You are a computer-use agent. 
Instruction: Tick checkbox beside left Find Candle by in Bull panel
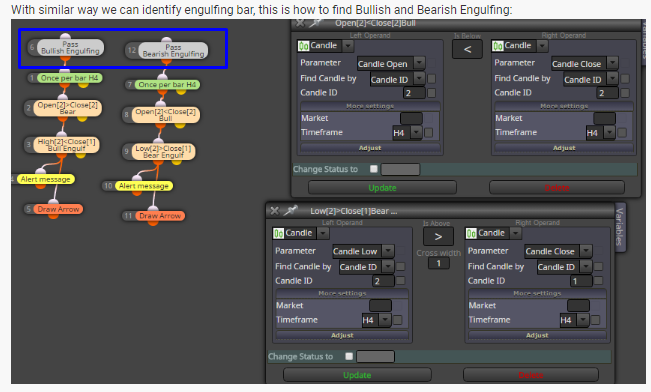point(432,78)
